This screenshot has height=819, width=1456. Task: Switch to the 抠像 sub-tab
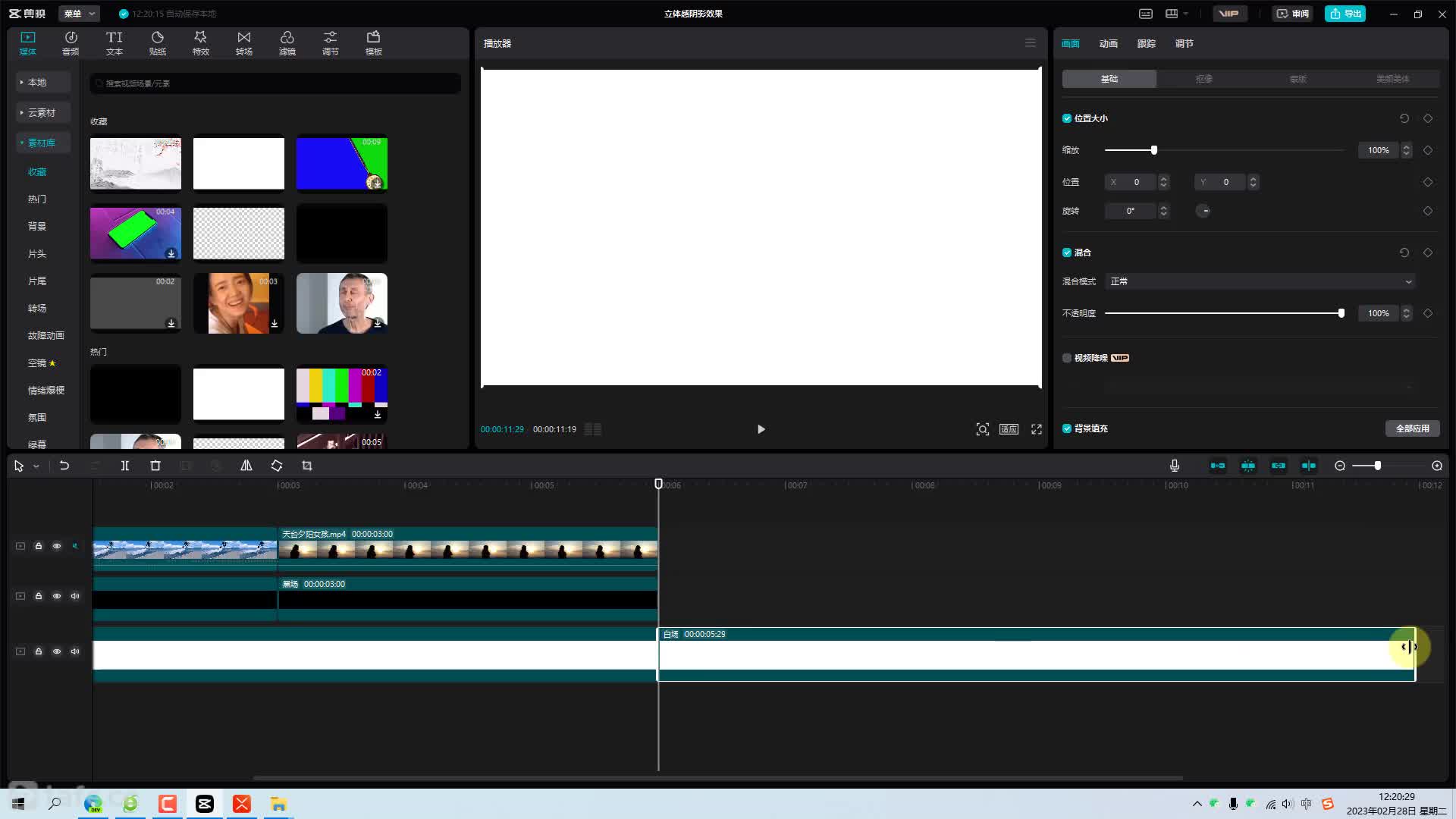(1203, 79)
